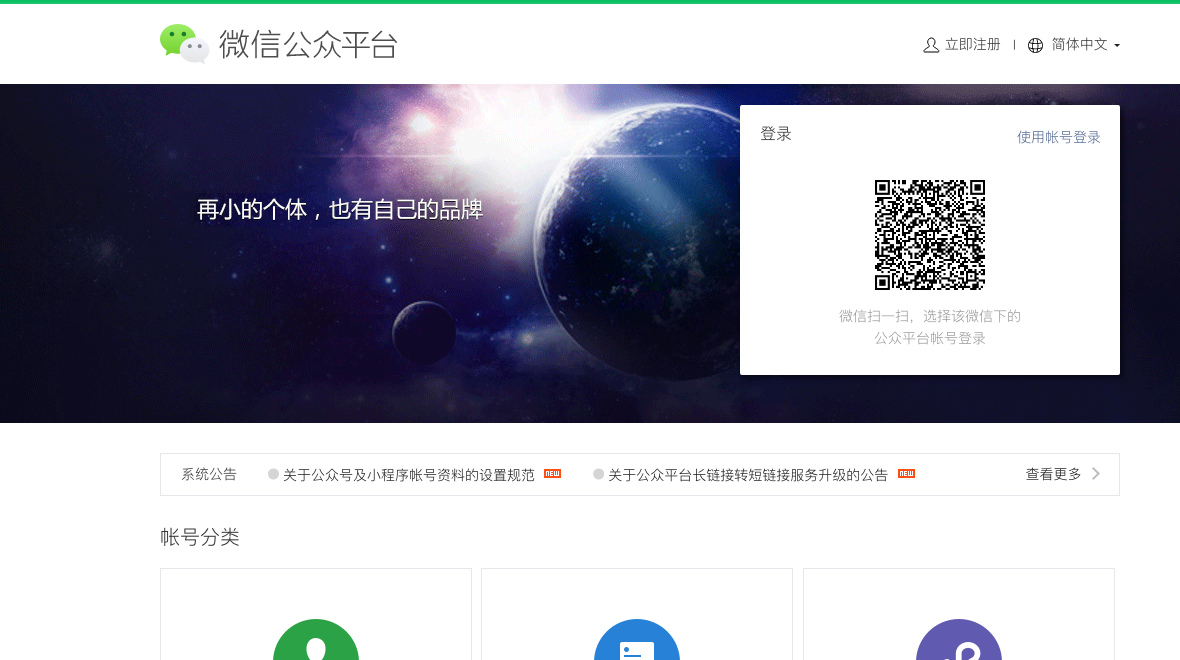Select the purple account-type icon card
The width and height of the screenshot is (1180, 660).
[959, 615]
